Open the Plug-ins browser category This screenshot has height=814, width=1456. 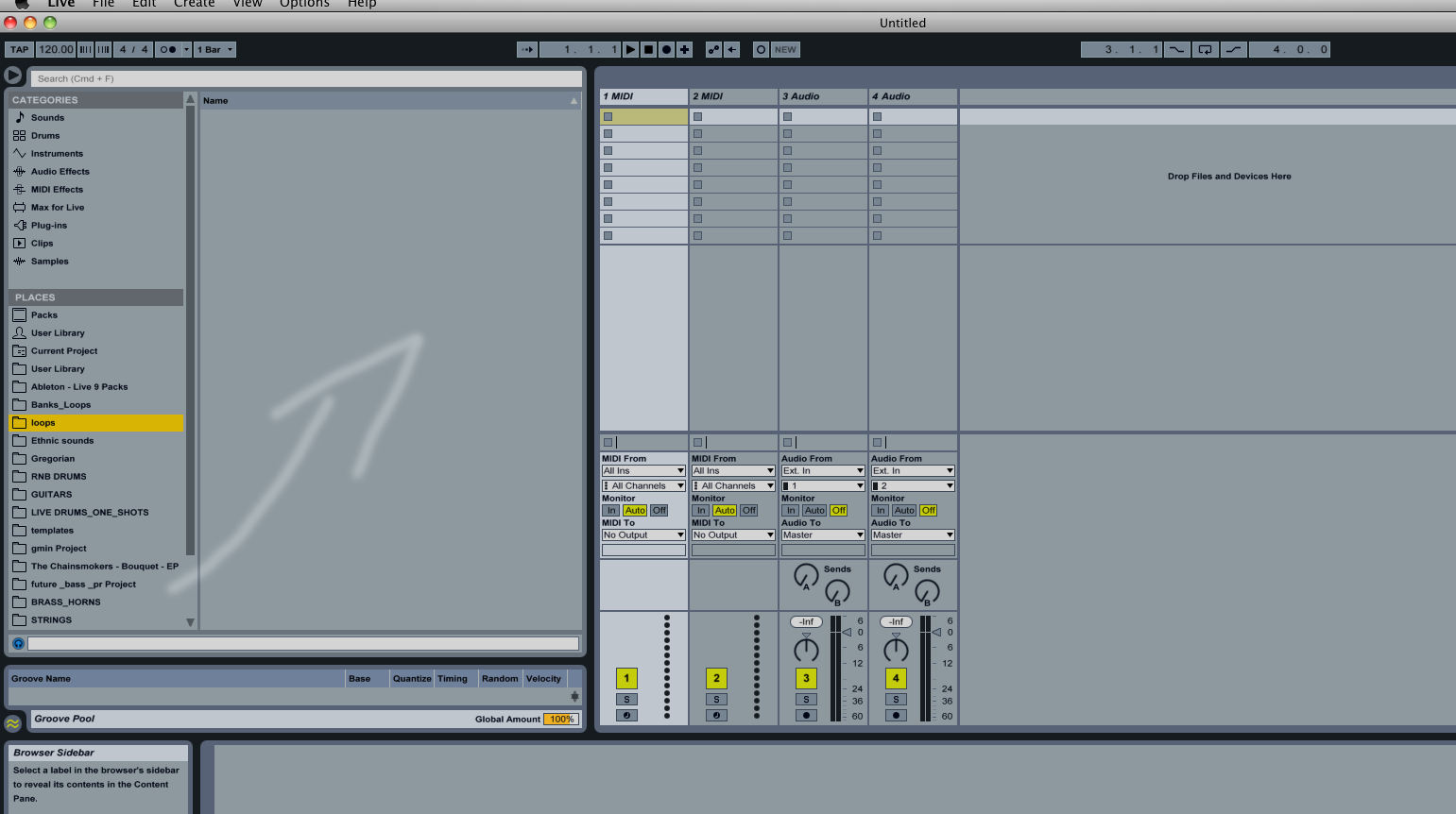(49, 225)
